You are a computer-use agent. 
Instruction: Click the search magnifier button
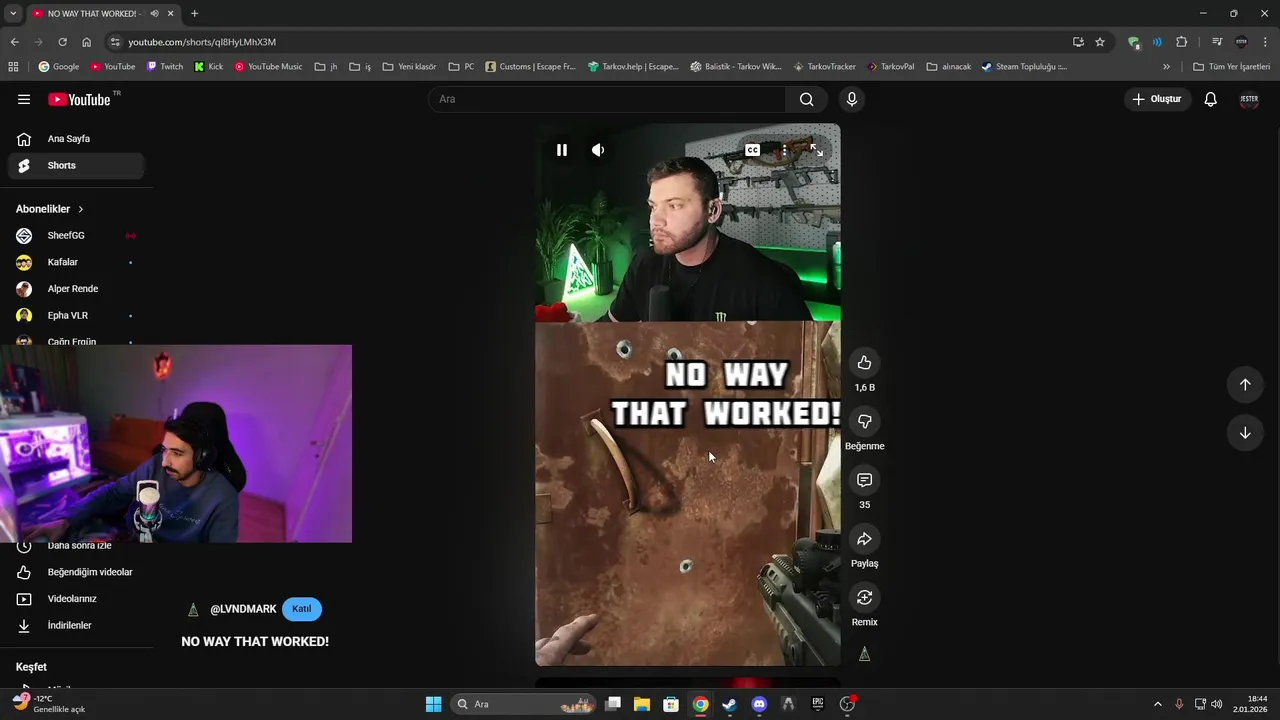coord(807,99)
